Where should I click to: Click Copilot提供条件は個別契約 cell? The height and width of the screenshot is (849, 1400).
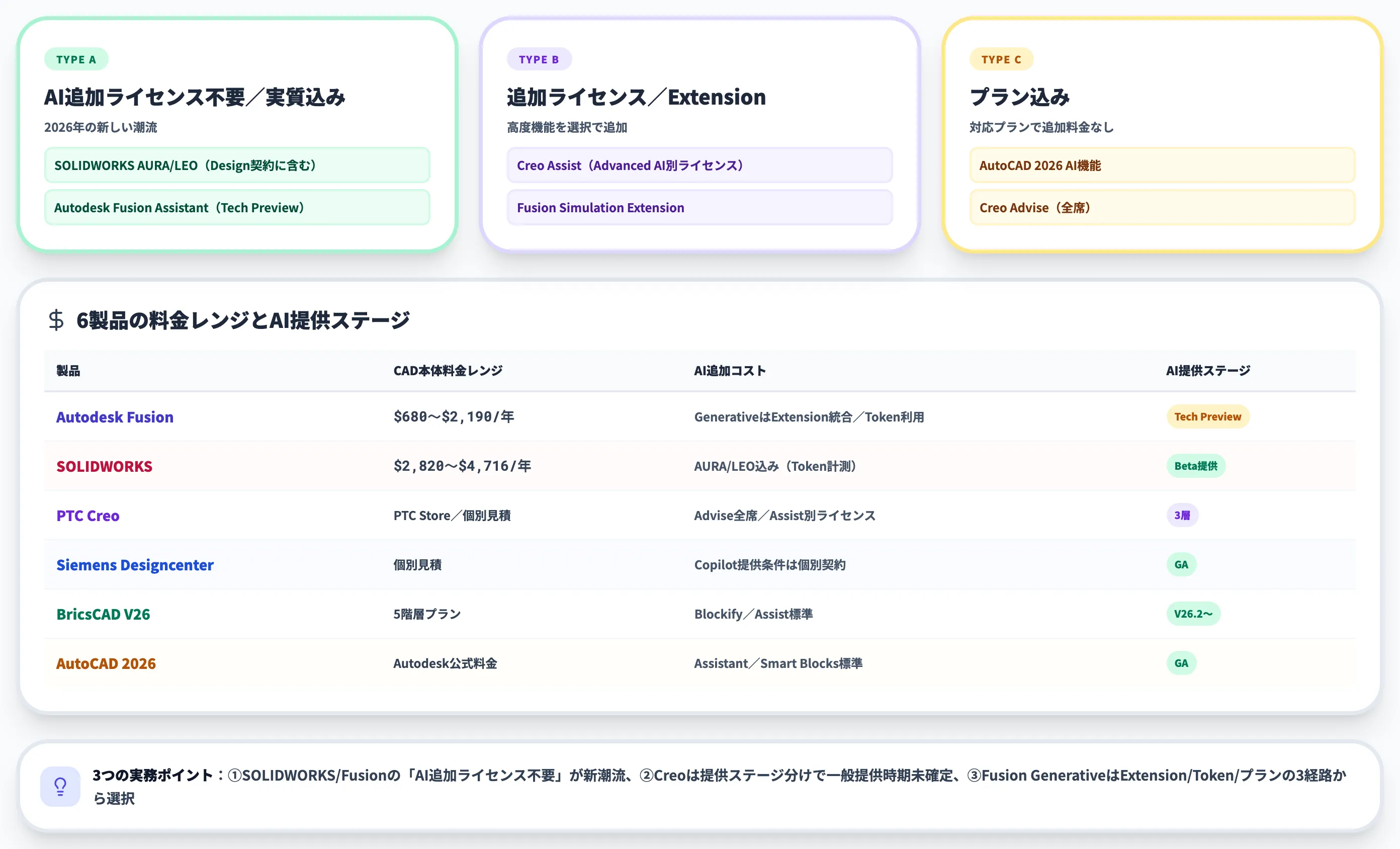click(770, 565)
